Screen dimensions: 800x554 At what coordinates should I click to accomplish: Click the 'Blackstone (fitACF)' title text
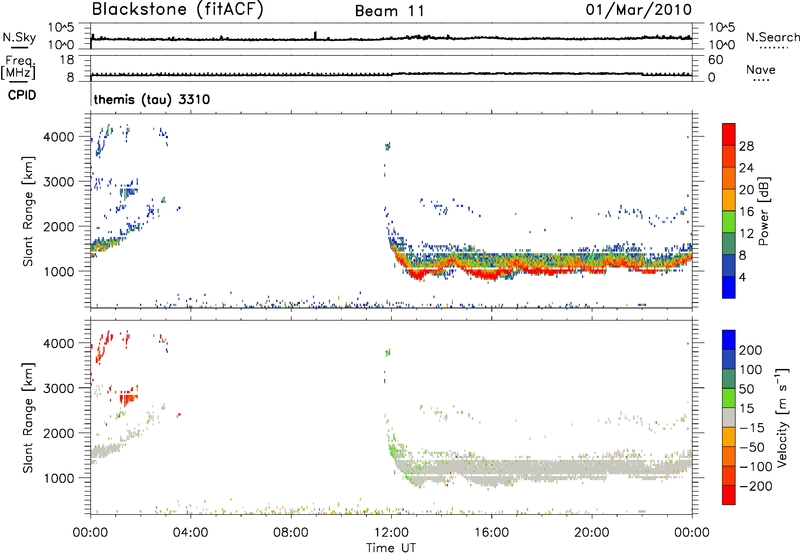coord(178,9)
